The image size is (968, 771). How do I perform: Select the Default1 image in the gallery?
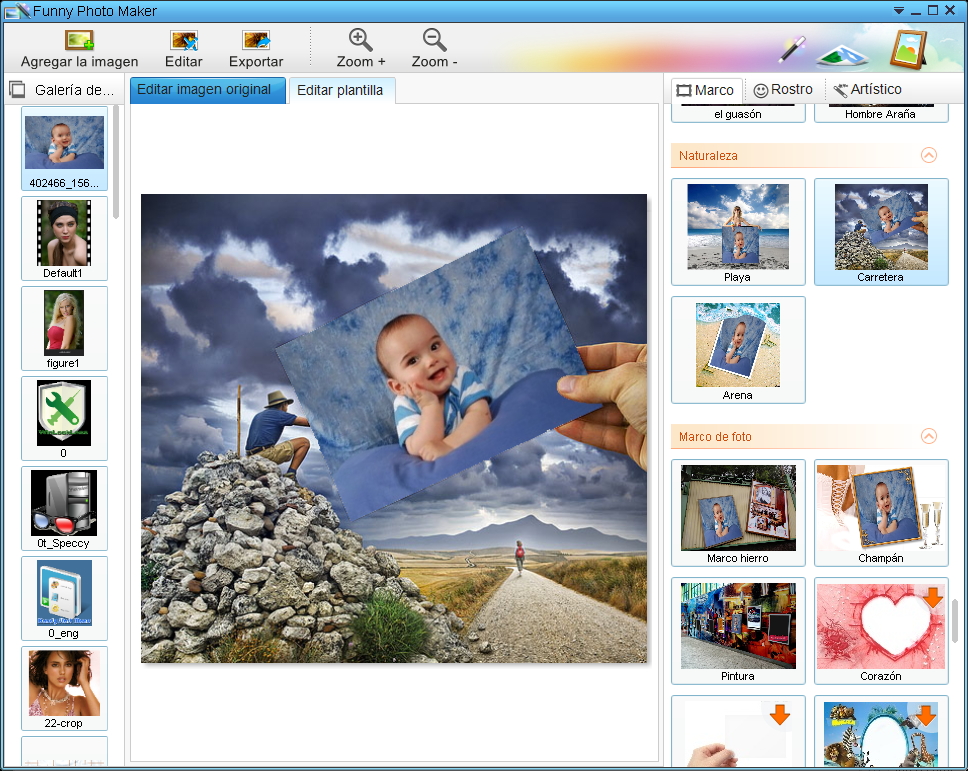coord(63,237)
